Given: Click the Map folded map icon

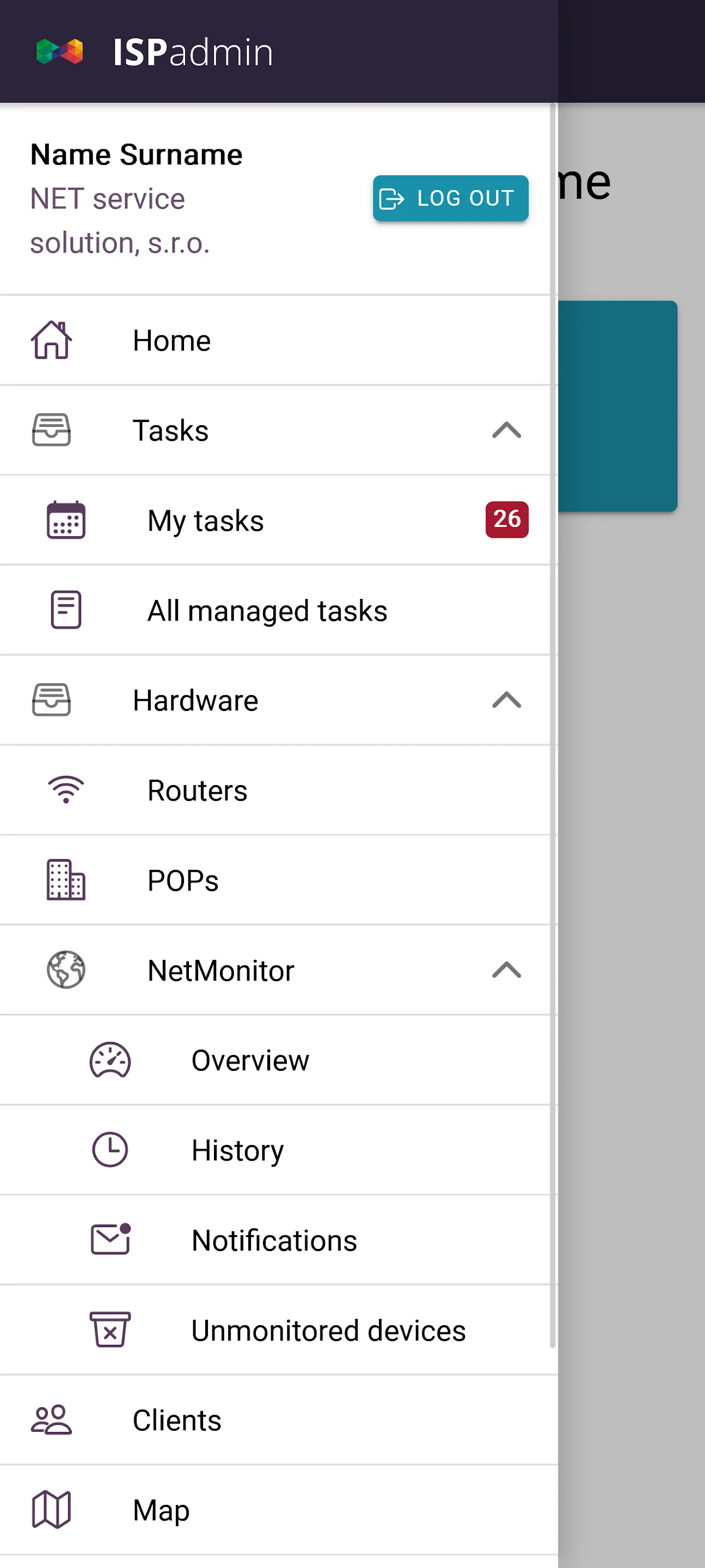Looking at the screenshot, I should coord(52,1510).
